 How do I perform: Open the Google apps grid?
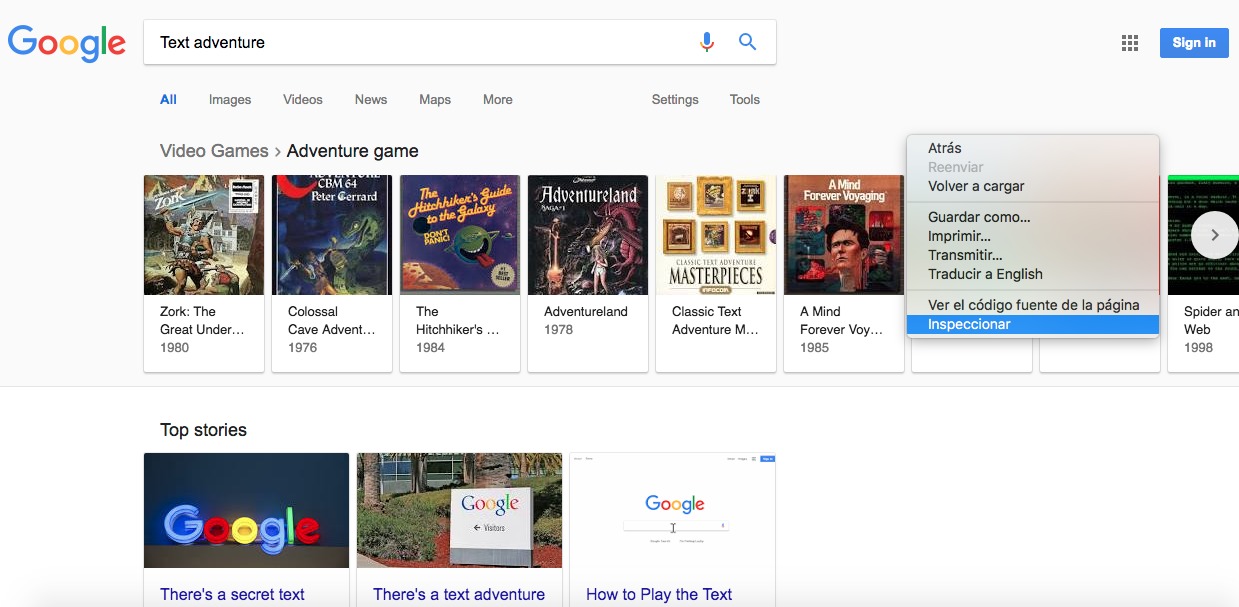point(1130,43)
